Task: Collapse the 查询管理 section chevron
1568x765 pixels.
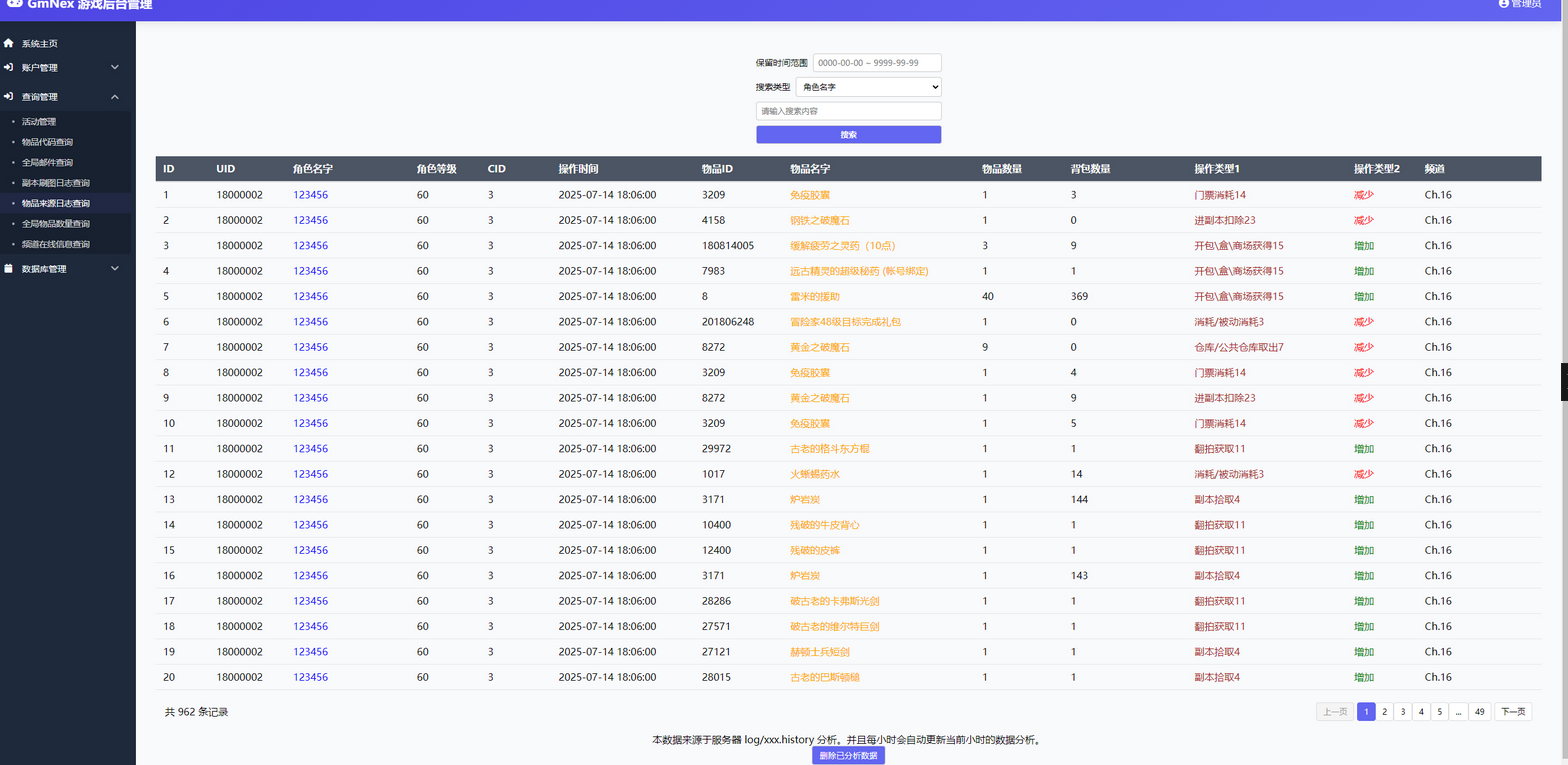Action: point(115,97)
